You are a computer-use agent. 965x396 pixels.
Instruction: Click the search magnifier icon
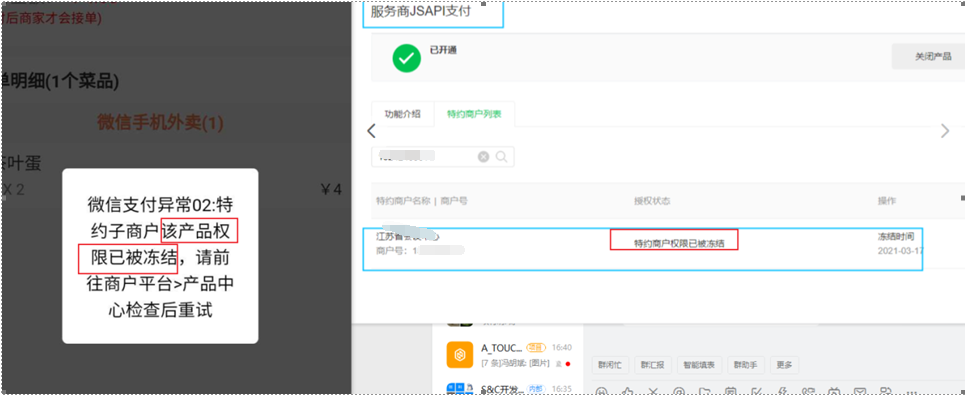[x=502, y=157]
